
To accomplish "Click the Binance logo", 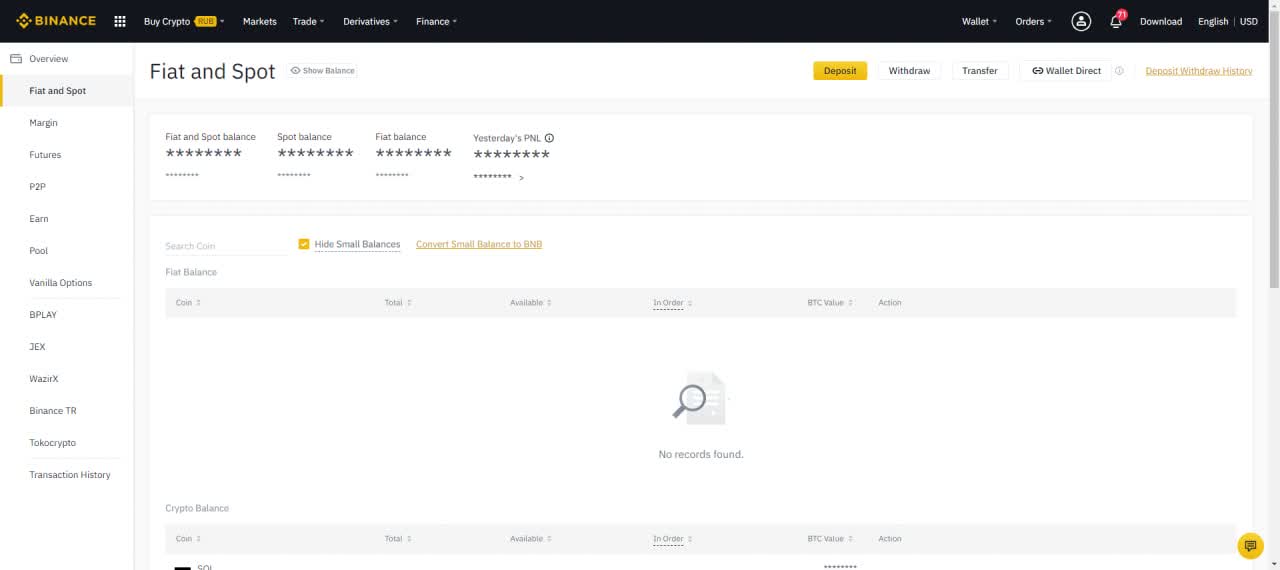I will tap(56, 21).
